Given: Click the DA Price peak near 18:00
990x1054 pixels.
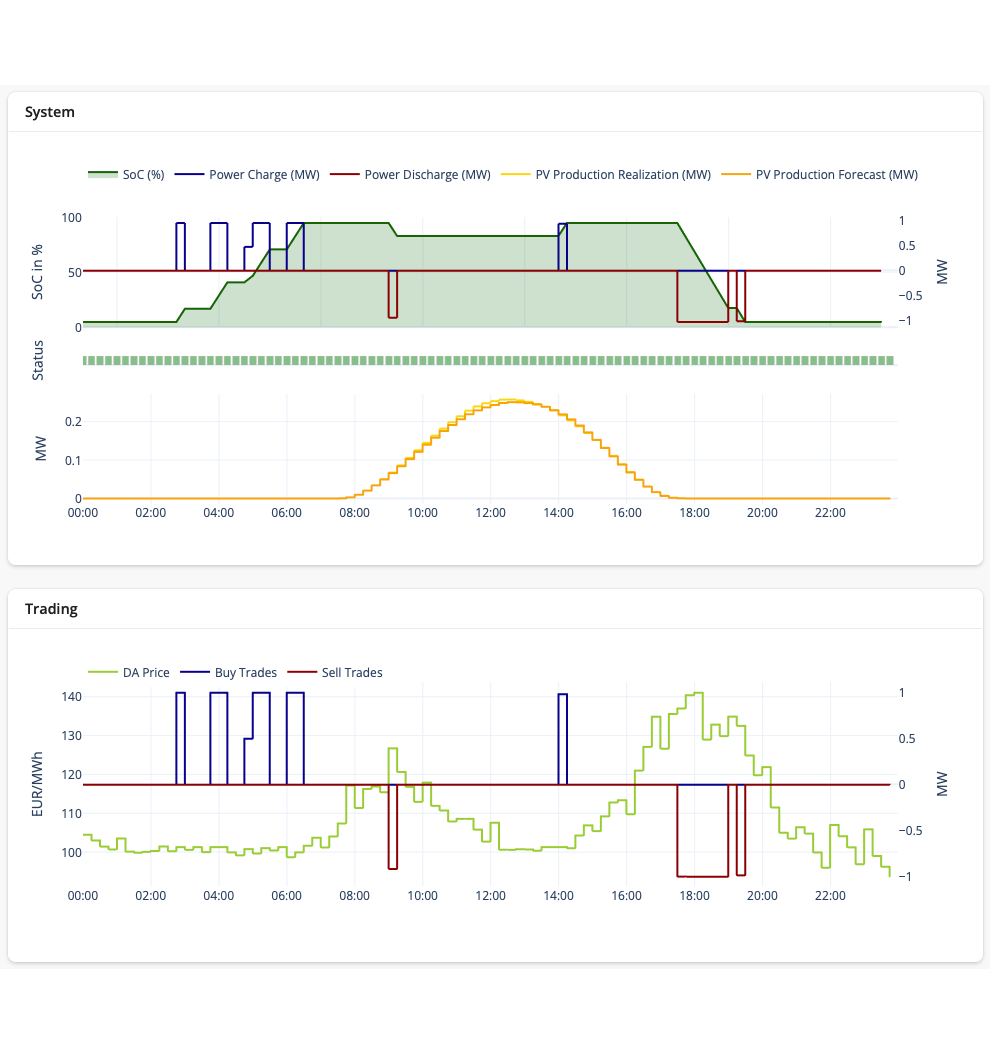Looking at the screenshot, I should coord(698,693).
